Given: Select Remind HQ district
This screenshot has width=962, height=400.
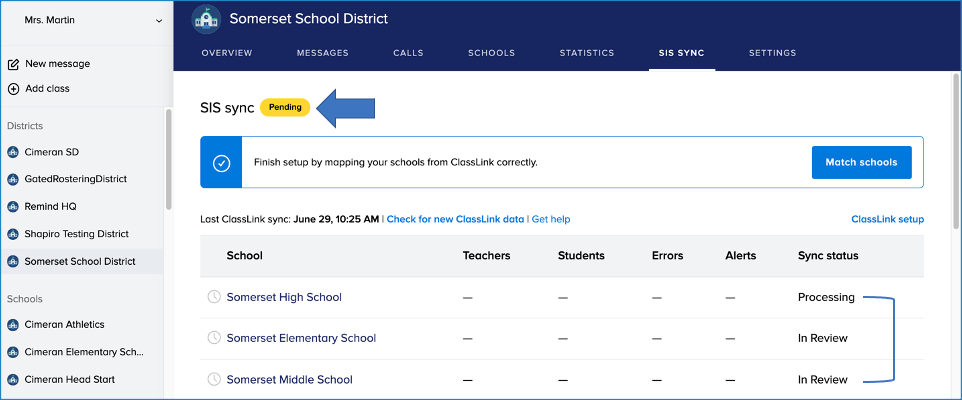Looking at the screenshot, I should (x=50, y=207).
